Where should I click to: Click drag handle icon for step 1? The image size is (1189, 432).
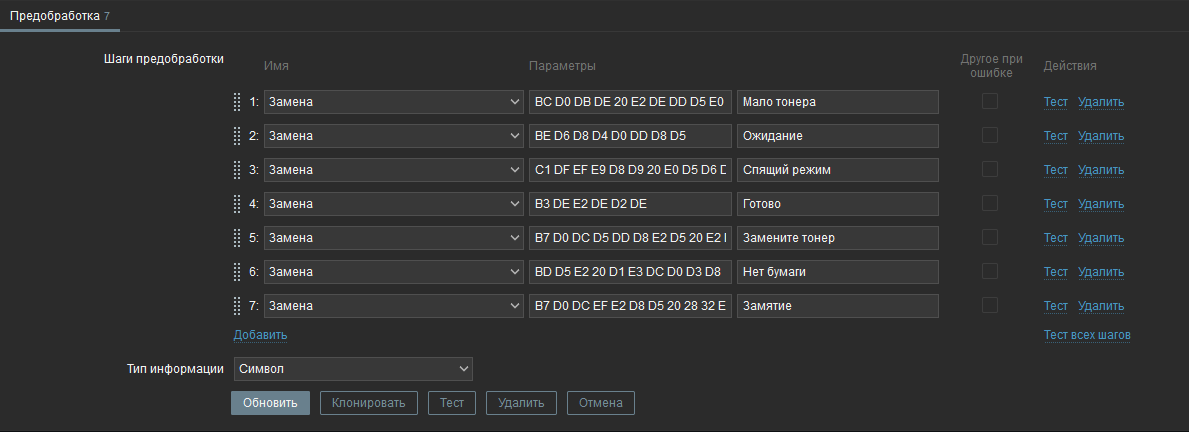(237, 102)
